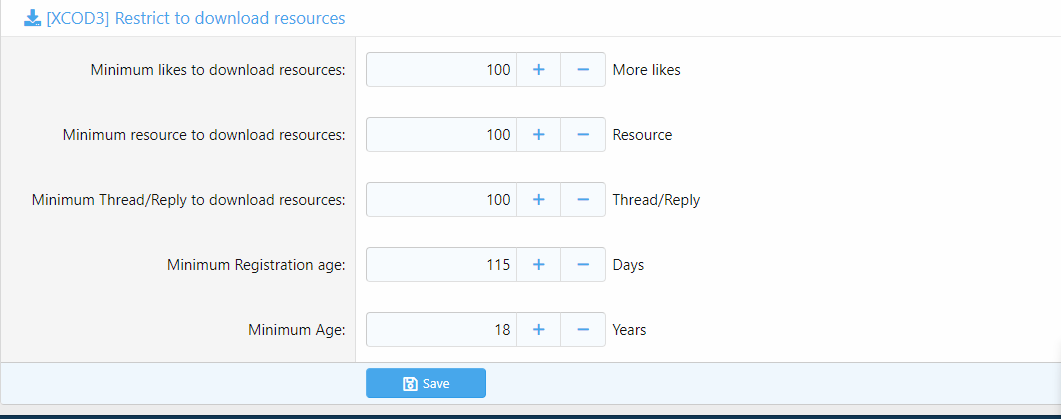Increase minimum registration age days
This screenshot has width=1061, height=419.
pyautogui.click(x=538, y=265)
